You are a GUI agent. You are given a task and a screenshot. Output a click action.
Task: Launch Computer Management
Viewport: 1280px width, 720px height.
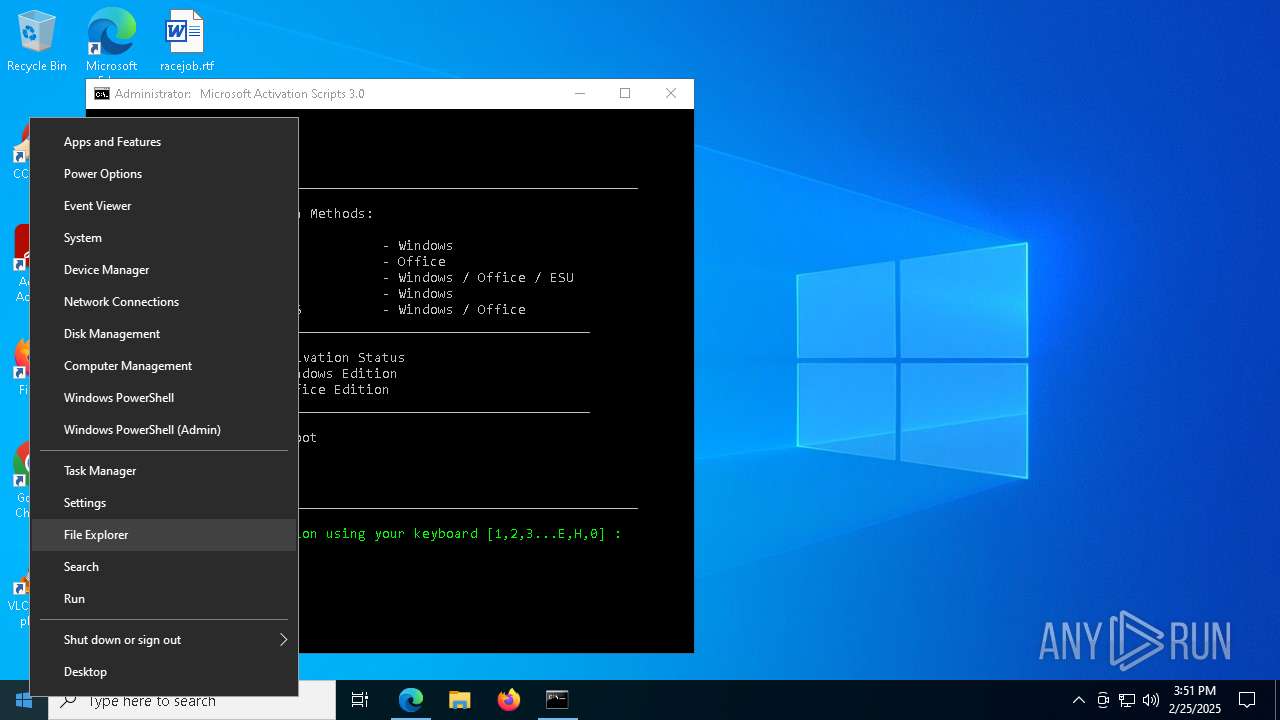[165, 366]
